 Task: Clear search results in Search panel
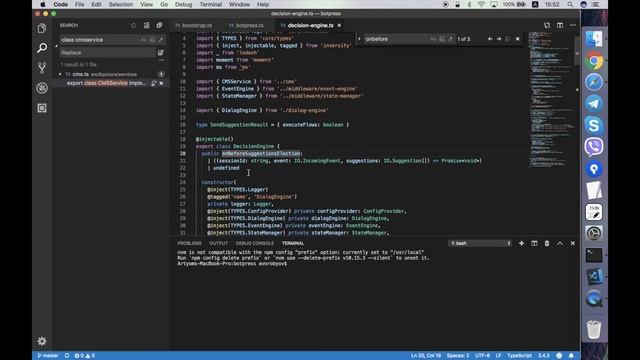coord(146,25)
